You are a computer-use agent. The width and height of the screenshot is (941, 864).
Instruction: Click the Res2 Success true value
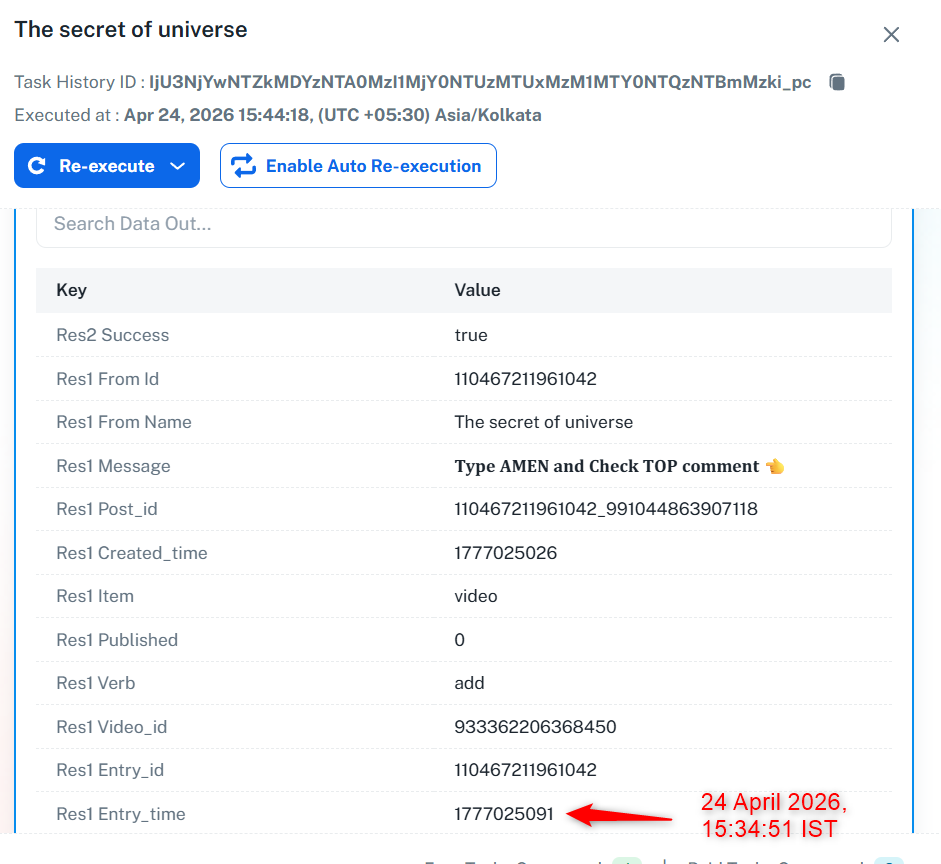pyautogui.click(x=471, y=335)
